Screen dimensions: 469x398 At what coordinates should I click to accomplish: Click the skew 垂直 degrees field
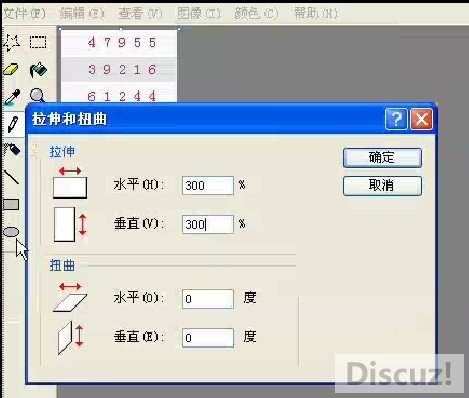208,338
